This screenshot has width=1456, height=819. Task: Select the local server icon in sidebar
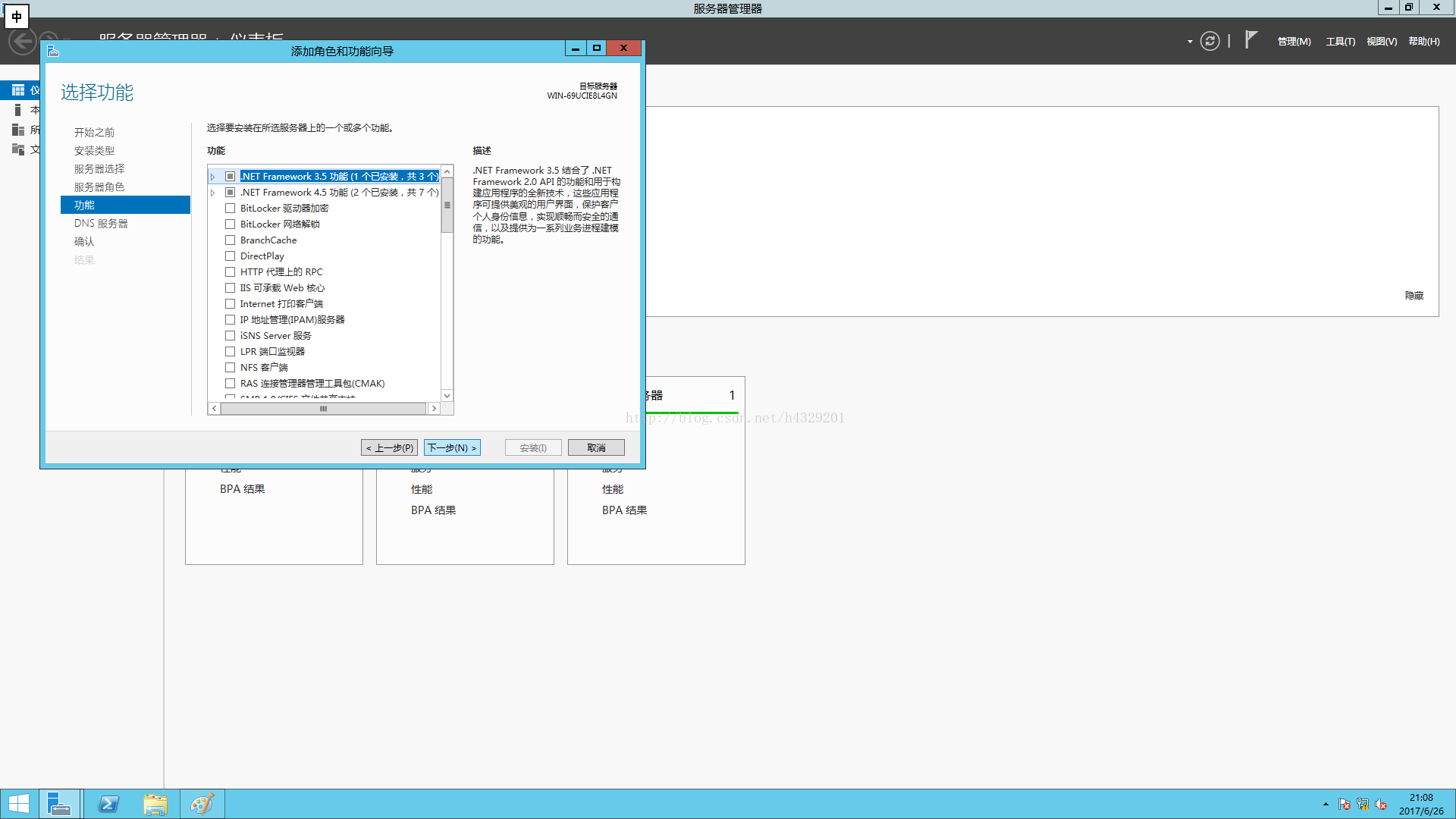pos(18,110)
